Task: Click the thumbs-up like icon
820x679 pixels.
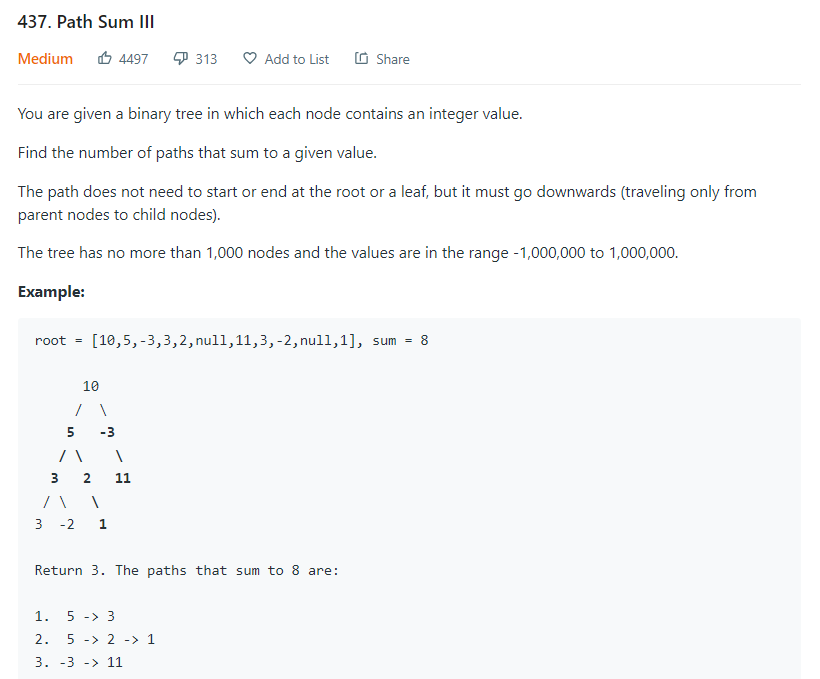Action: 105,59
